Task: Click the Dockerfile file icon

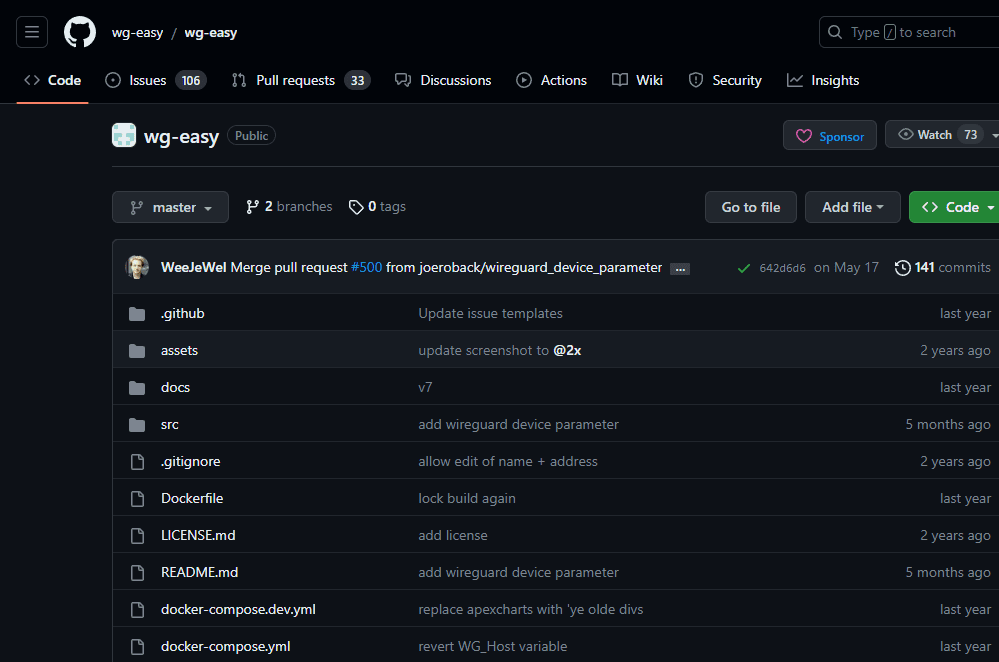Action: [x=137, y=499]
